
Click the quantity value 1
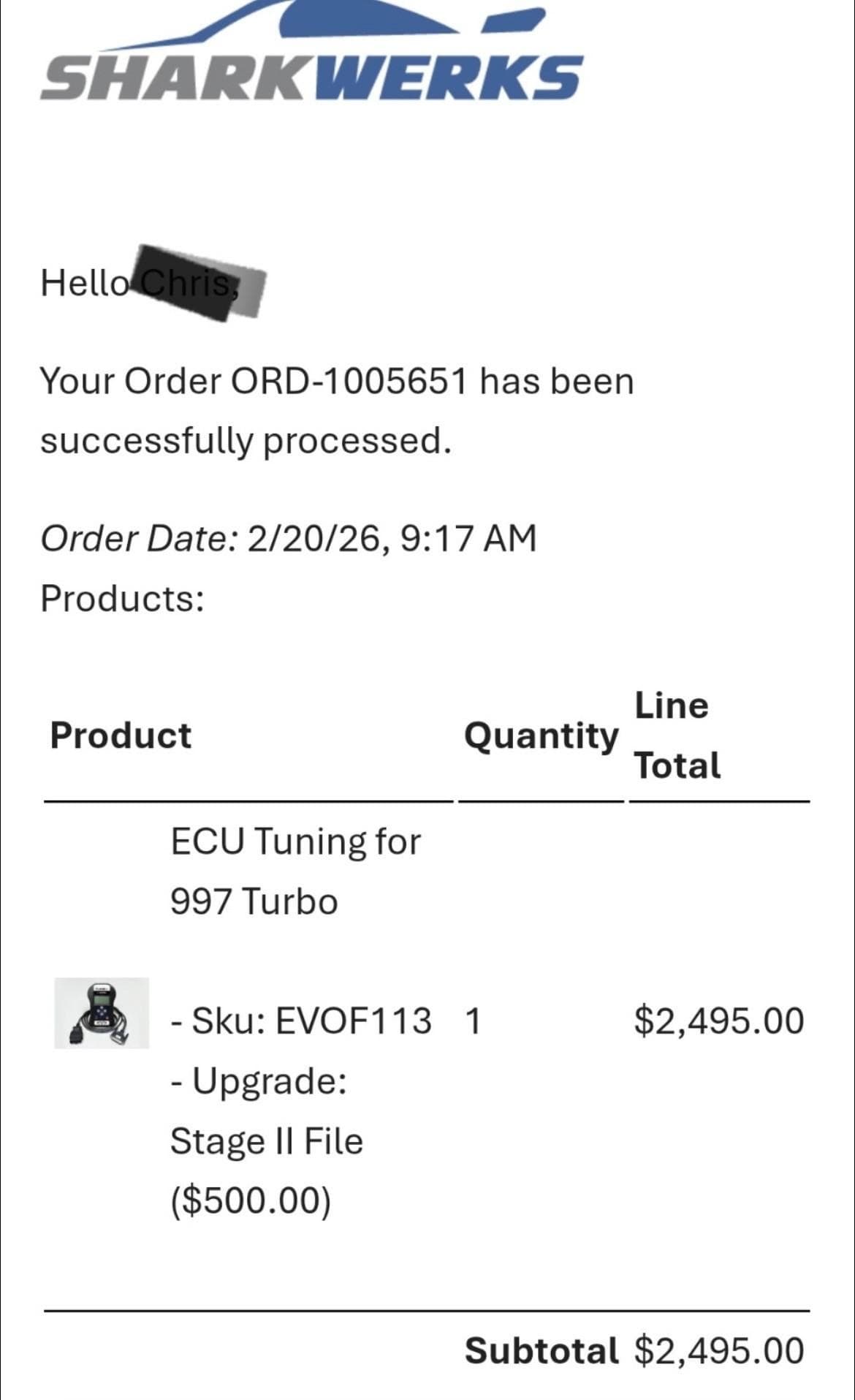473,1021
